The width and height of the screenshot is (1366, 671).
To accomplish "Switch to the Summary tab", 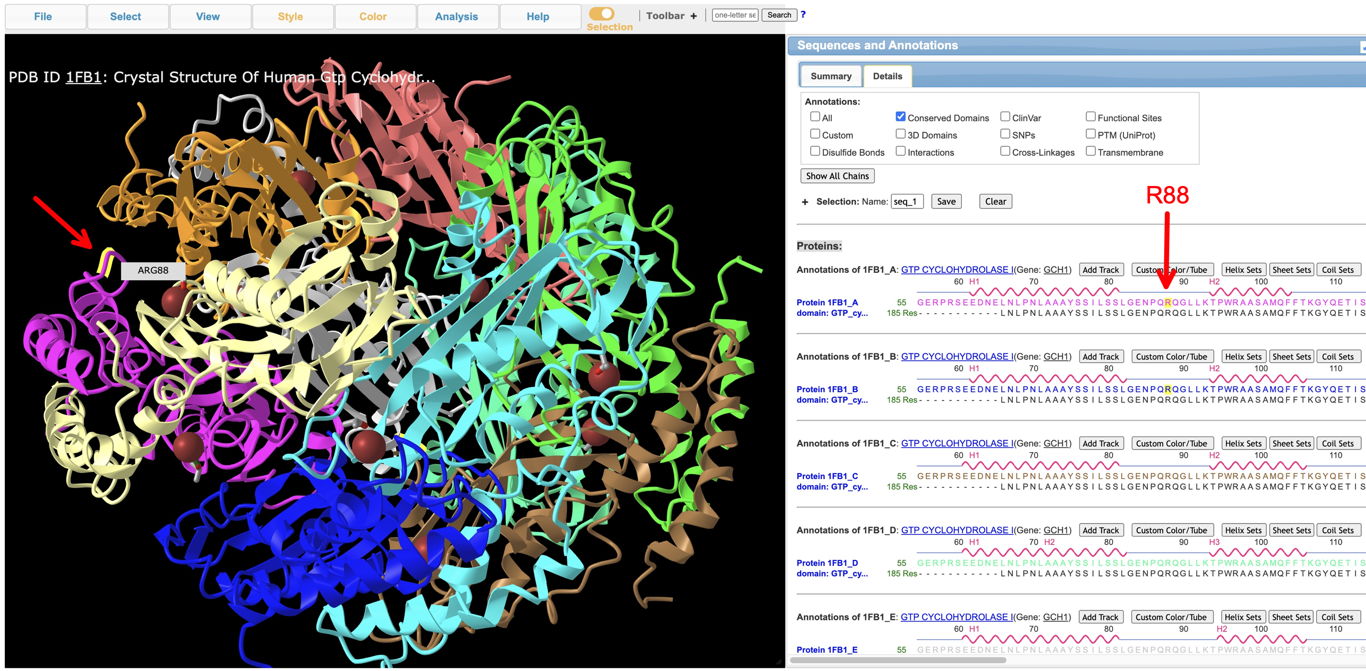I will [830, 76].
